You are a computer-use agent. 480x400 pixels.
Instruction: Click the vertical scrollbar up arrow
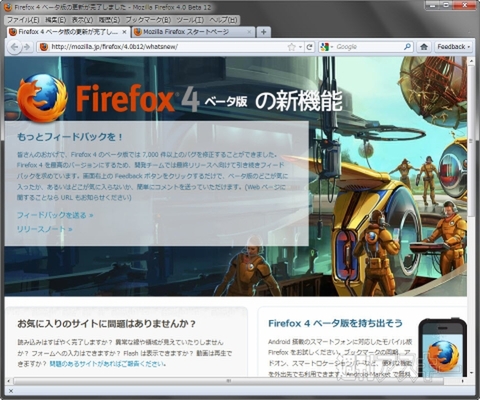coord(471,61)
